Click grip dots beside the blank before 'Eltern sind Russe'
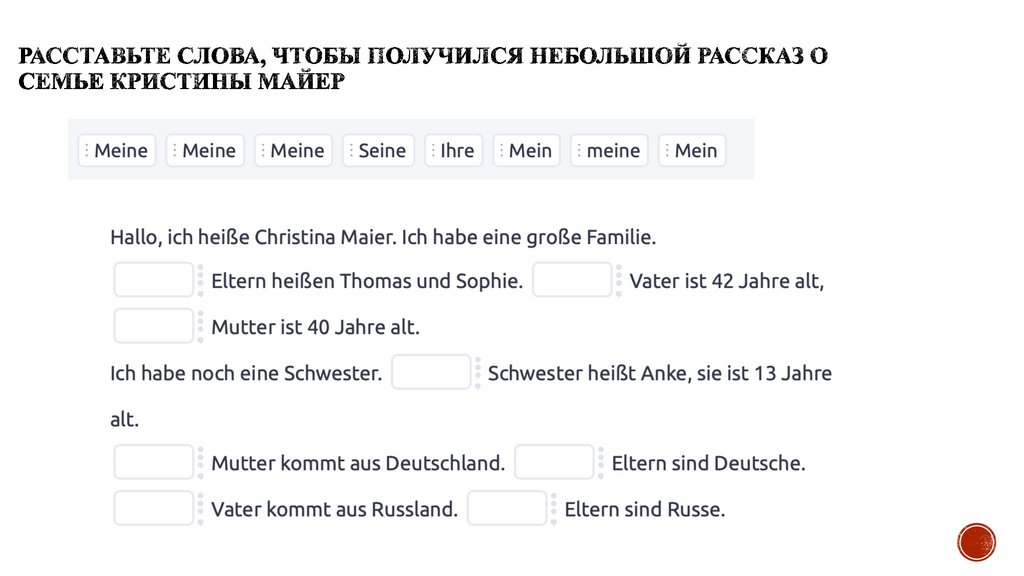The height and width of the screenshot is (576, 1024). point(554,509)
